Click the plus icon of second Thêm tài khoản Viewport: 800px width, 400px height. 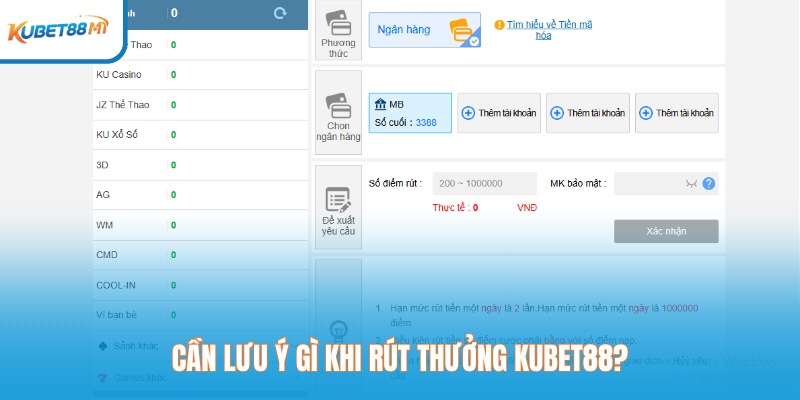[x=557, y=113]
